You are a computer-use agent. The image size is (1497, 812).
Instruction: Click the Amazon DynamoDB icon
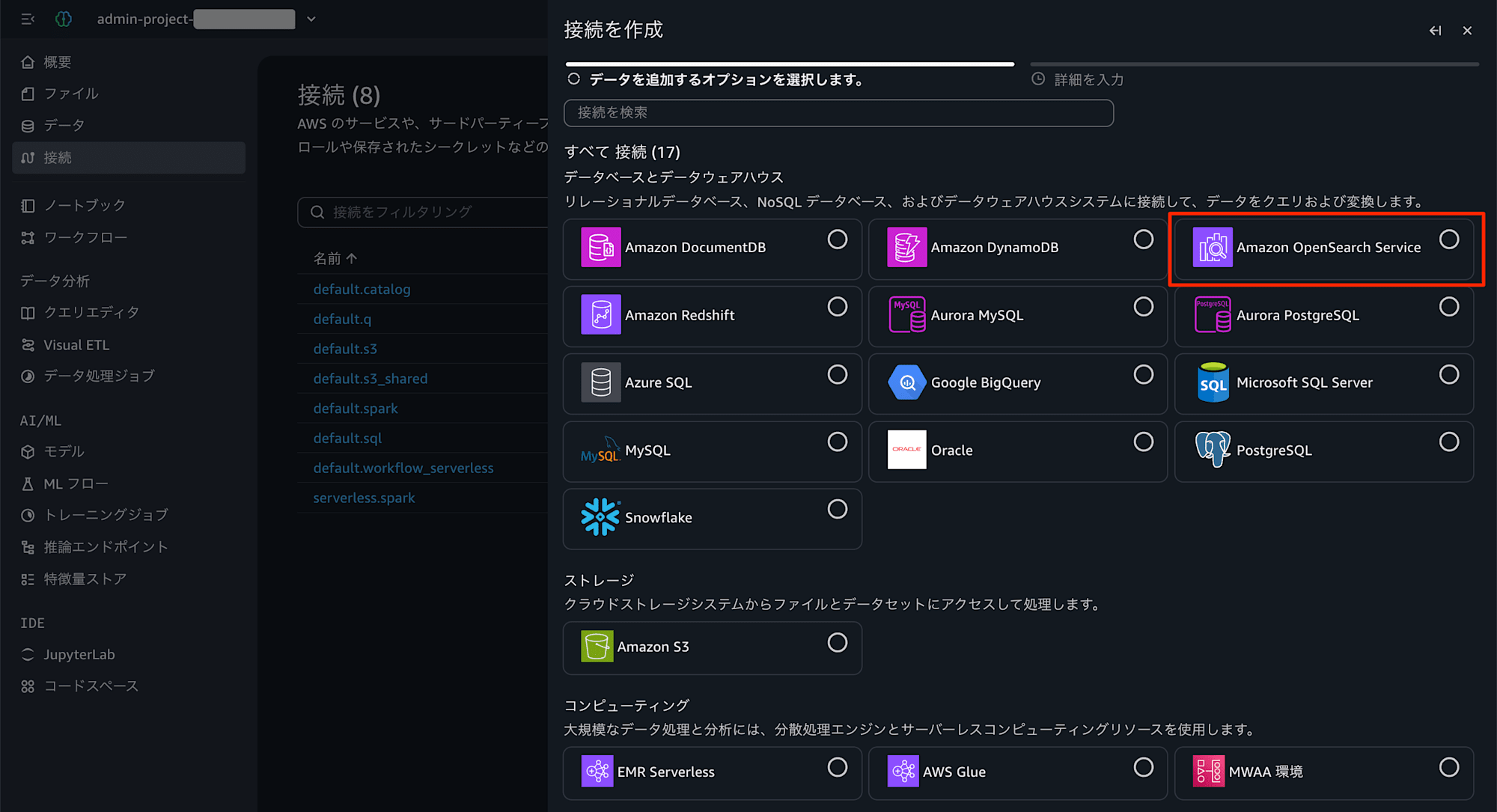point(906,247)
